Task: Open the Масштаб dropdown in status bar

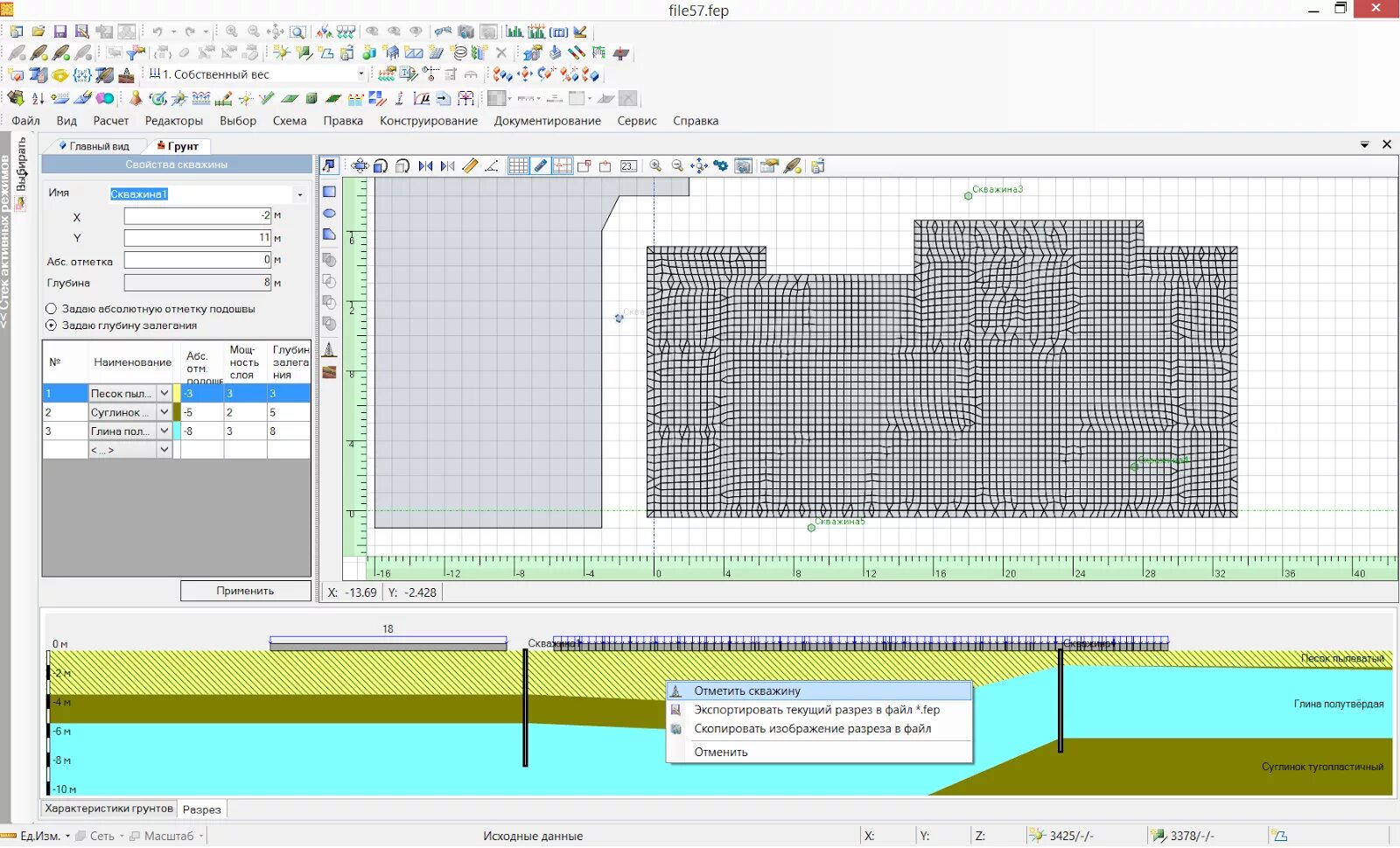Action: tap(200, 837)
